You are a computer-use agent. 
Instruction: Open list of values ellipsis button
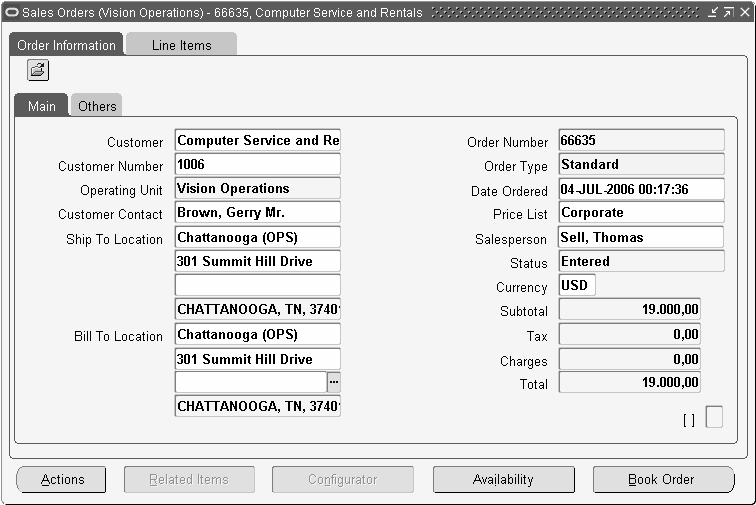tap(334, 382)
